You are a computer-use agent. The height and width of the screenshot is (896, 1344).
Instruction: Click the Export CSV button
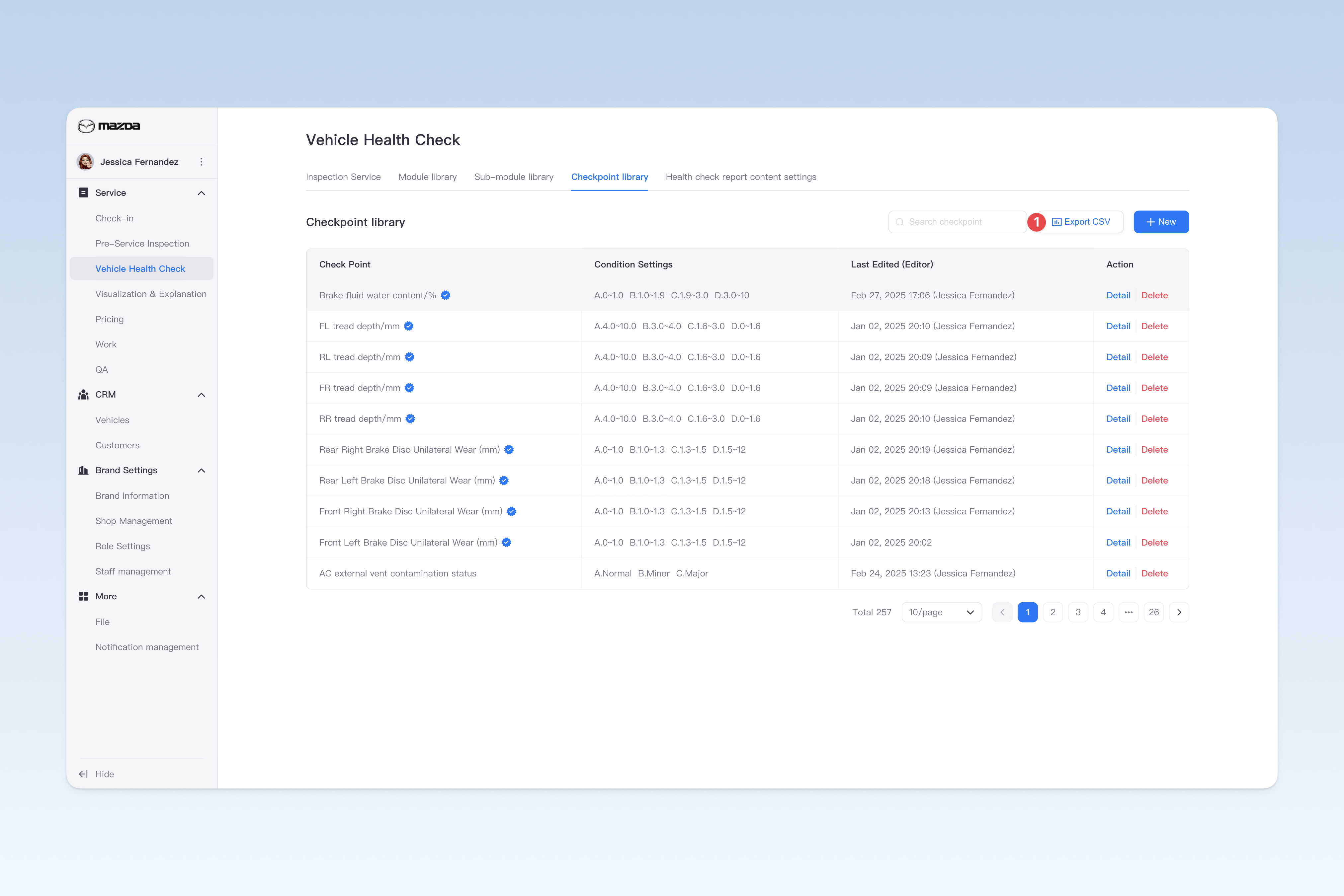point(1081,222)
